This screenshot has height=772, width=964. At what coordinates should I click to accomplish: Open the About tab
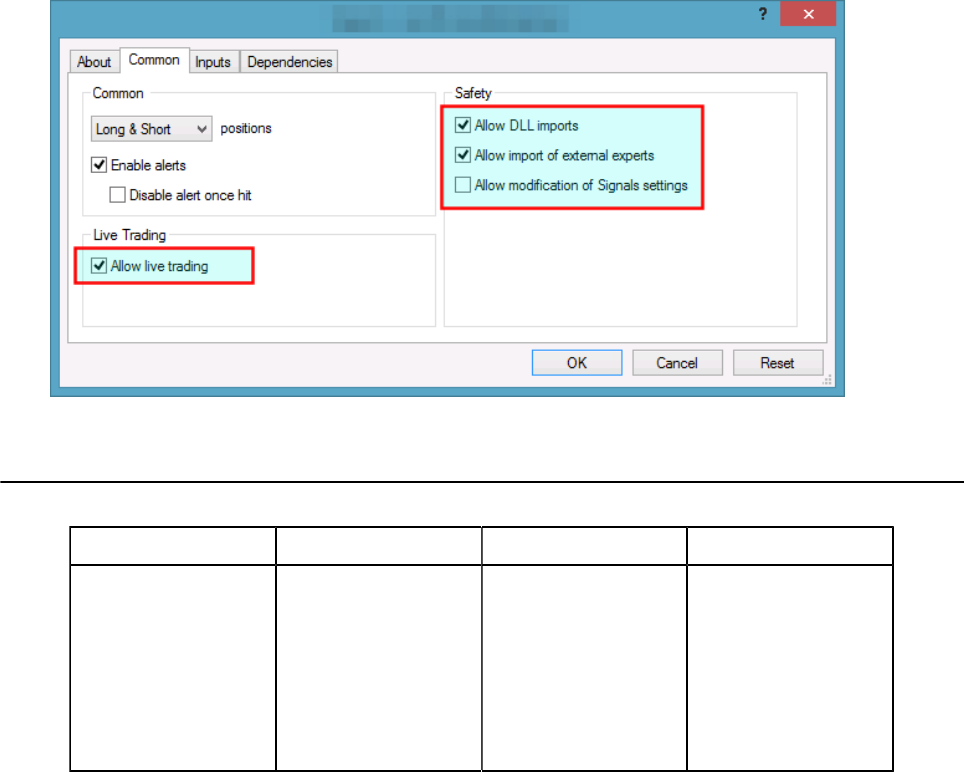(x=93, y=62)
